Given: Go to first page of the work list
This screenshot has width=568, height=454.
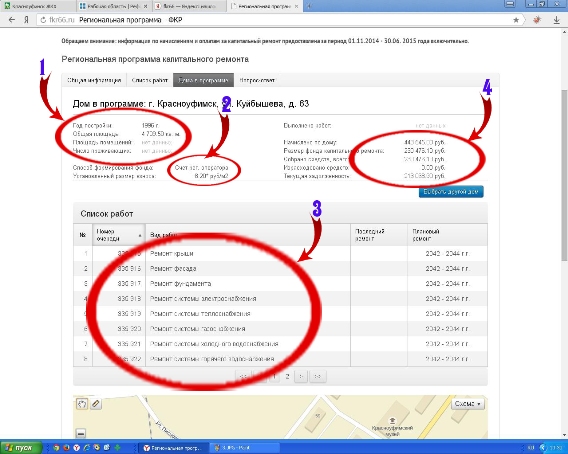Looking at the screenshot, I should [243, 376].
